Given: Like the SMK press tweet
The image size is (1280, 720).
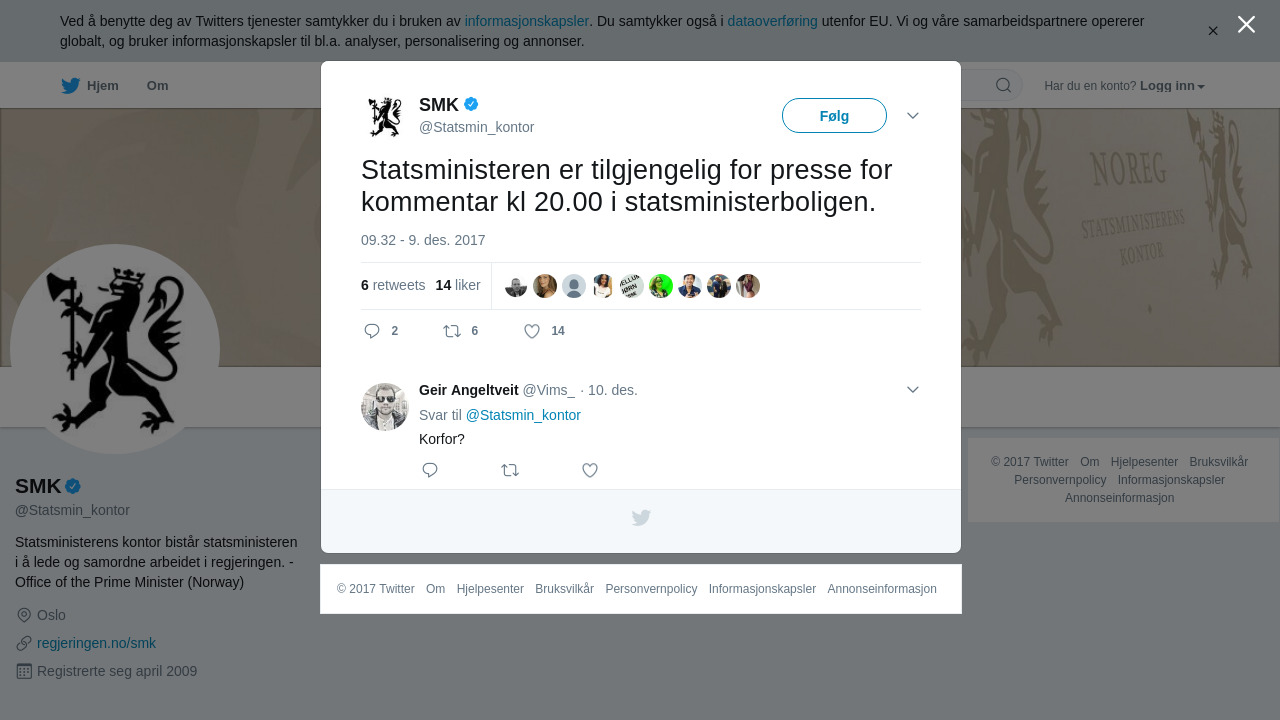Looking at the screenshot, I should 544,331.
